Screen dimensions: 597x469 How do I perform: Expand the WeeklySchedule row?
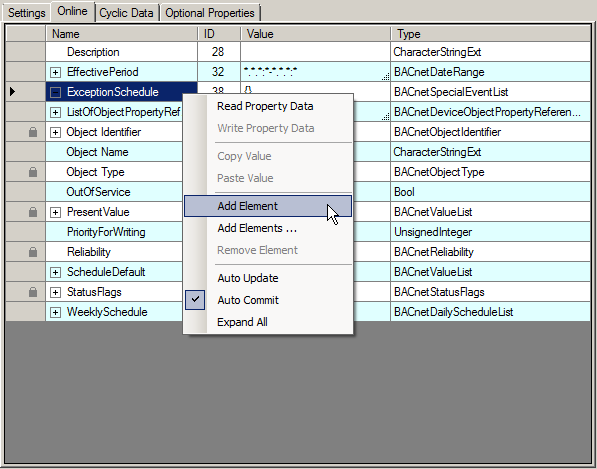56,312
